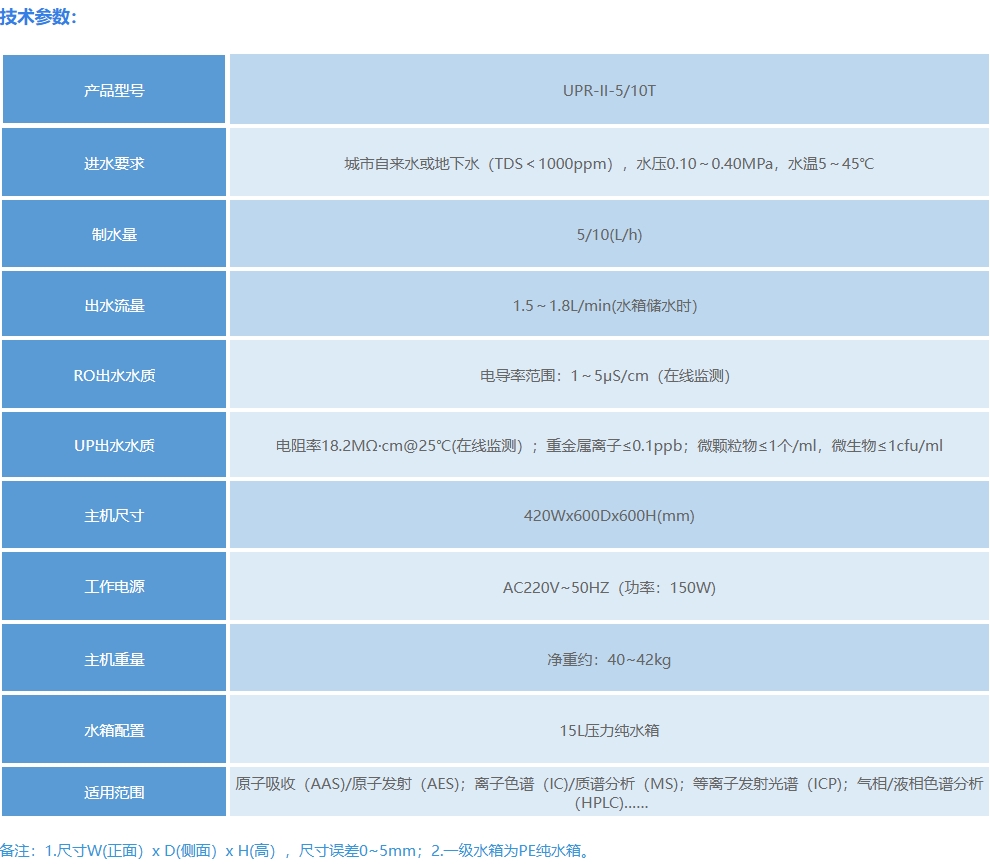990x867 pixels.
Task: Click the AC220V~50HZ power value cell
Action: coord(608,586)
